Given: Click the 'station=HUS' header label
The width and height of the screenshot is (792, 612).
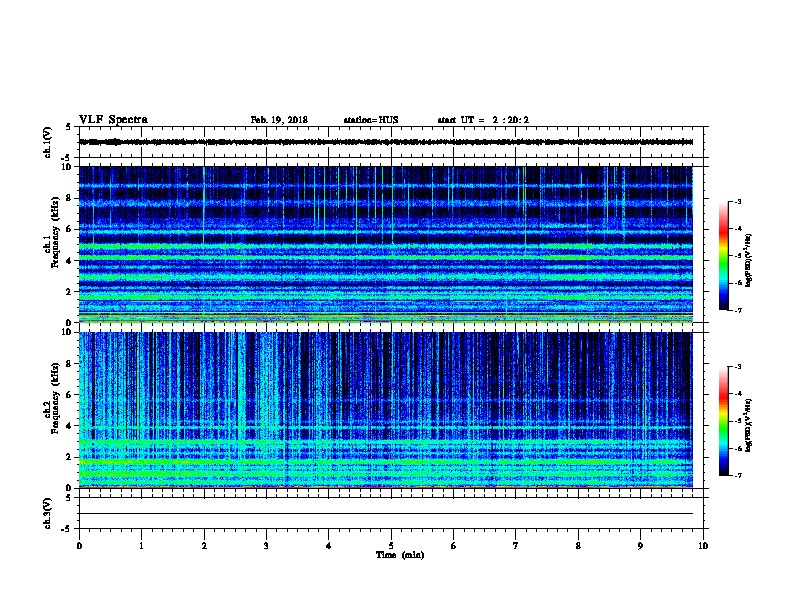Looking at the screenshot, I should [371, 120].
